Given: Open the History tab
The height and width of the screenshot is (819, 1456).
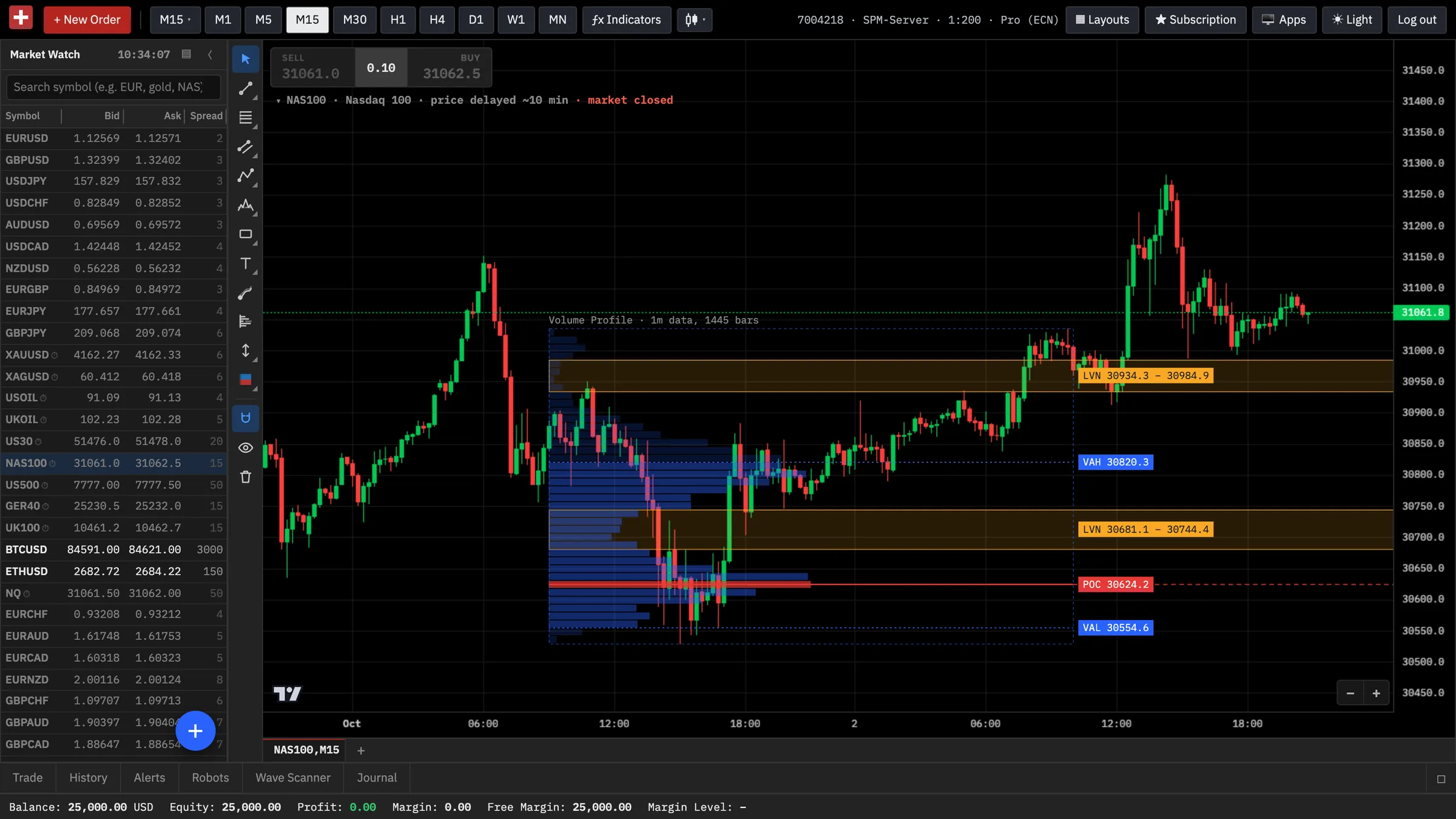Looking at the screenshot, I should pyautogui.click(x=88, y=778).
